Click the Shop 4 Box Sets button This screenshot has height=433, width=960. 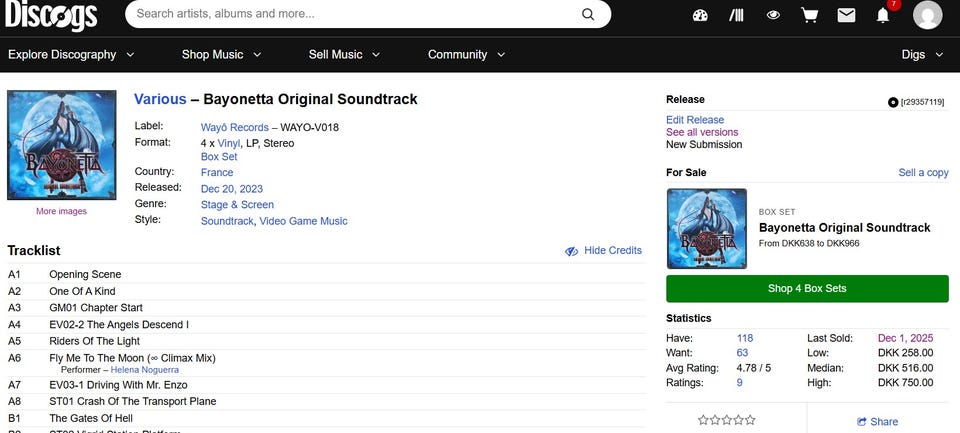click(x=807, y=288)
